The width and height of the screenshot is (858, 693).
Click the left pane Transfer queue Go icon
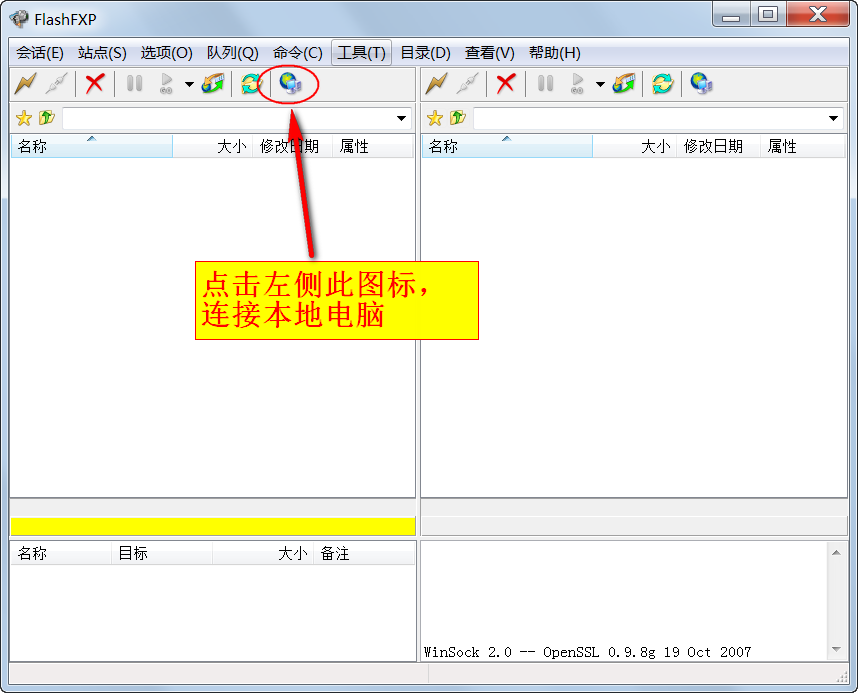(x=166, y=84)
